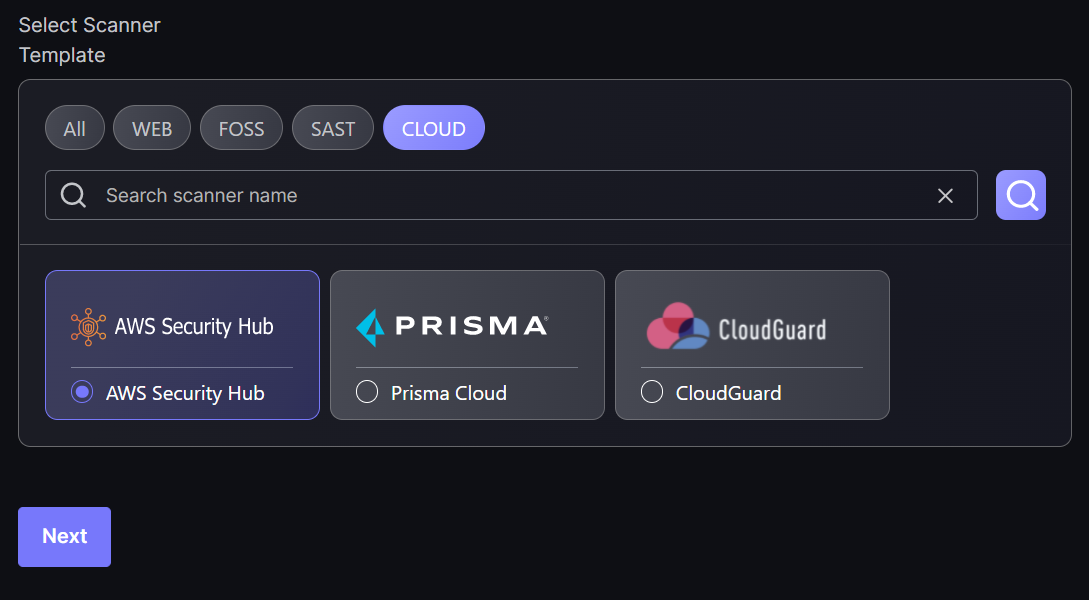Select the Prisma Cloud radio button
Viewport: 1089px width, 600px height.
click(367, 392)
